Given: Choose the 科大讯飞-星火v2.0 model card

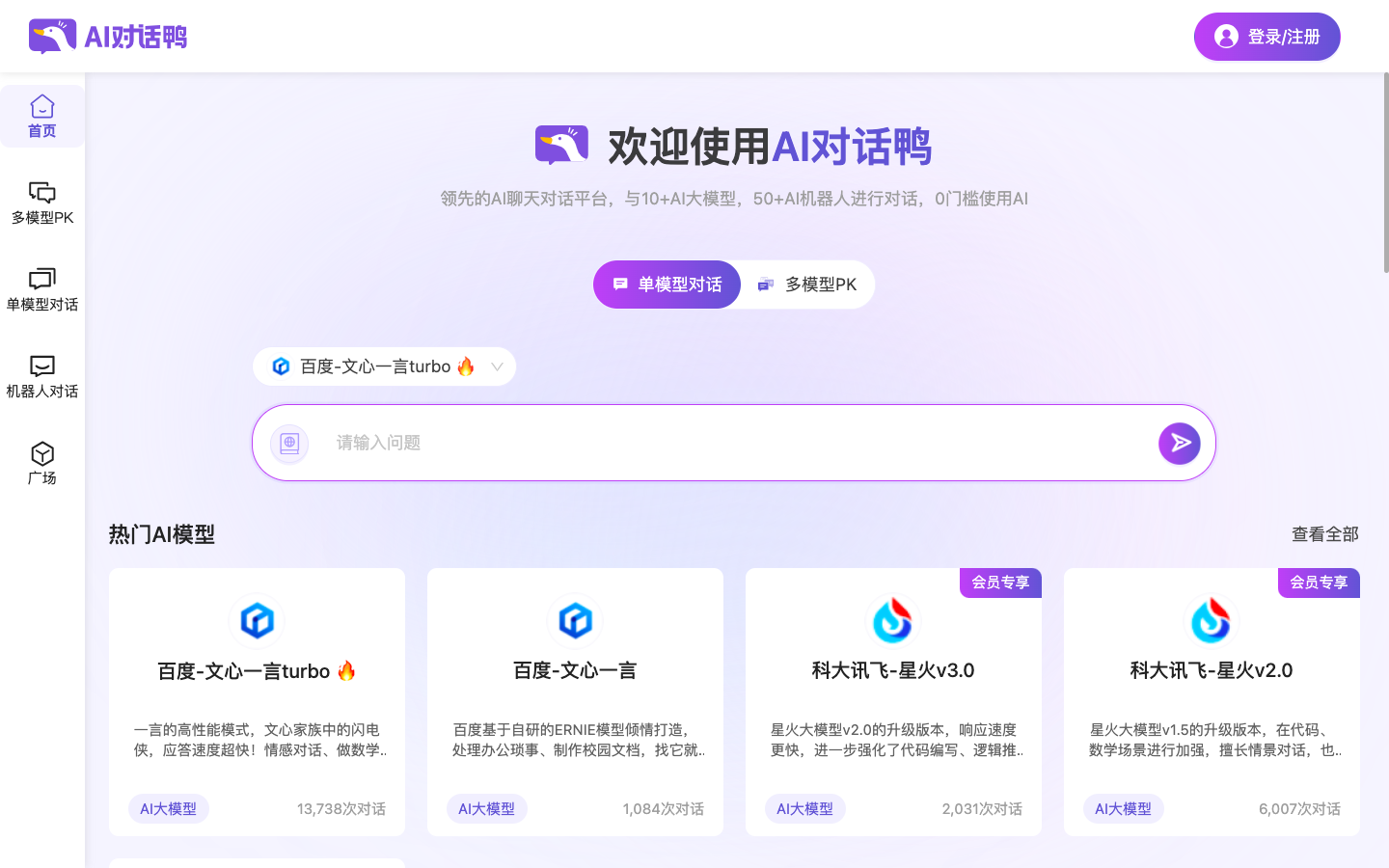Looking at the screenshot, I should coord(1212,701).
